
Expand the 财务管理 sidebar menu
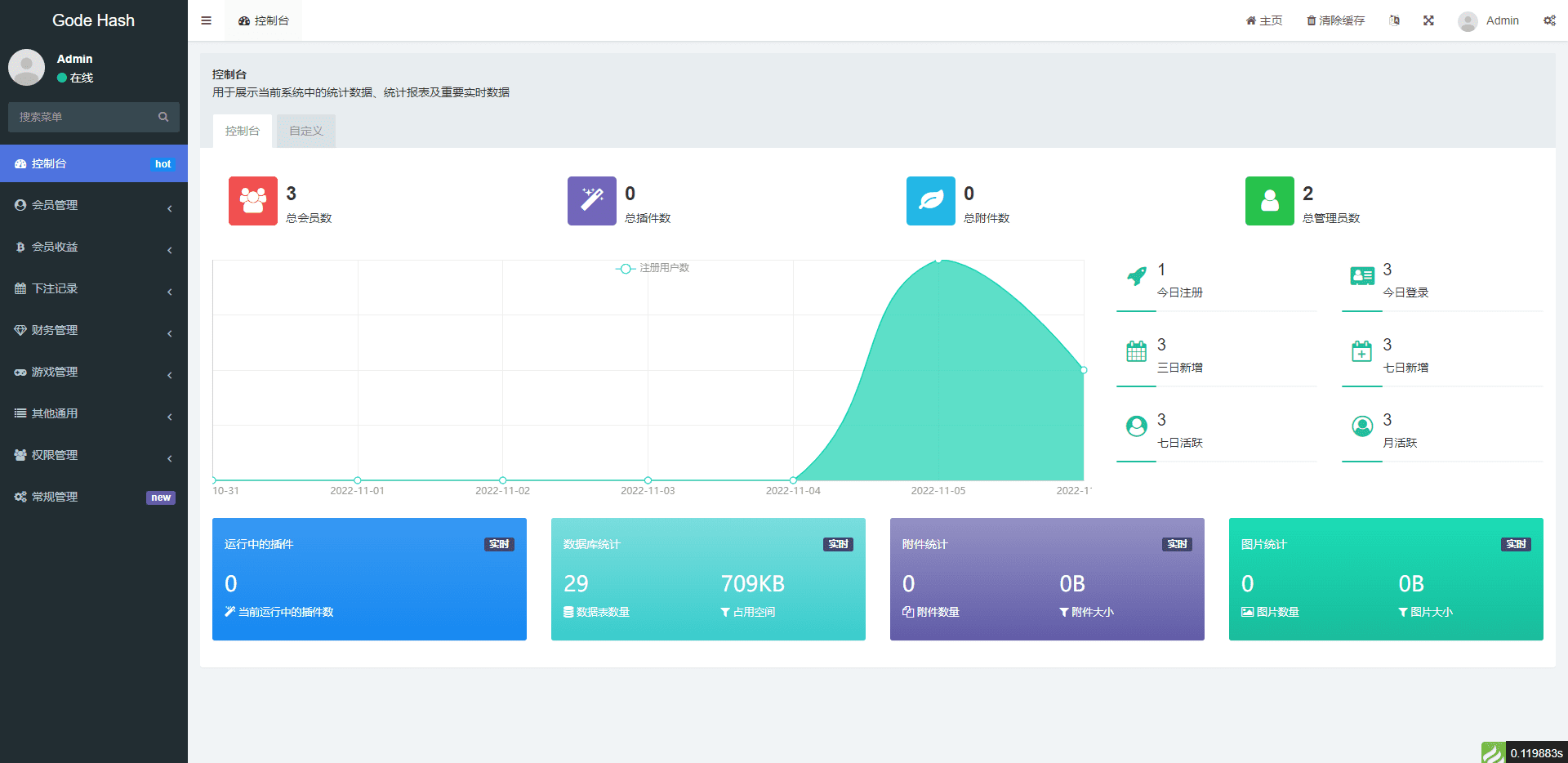click(x=93, y=330)
